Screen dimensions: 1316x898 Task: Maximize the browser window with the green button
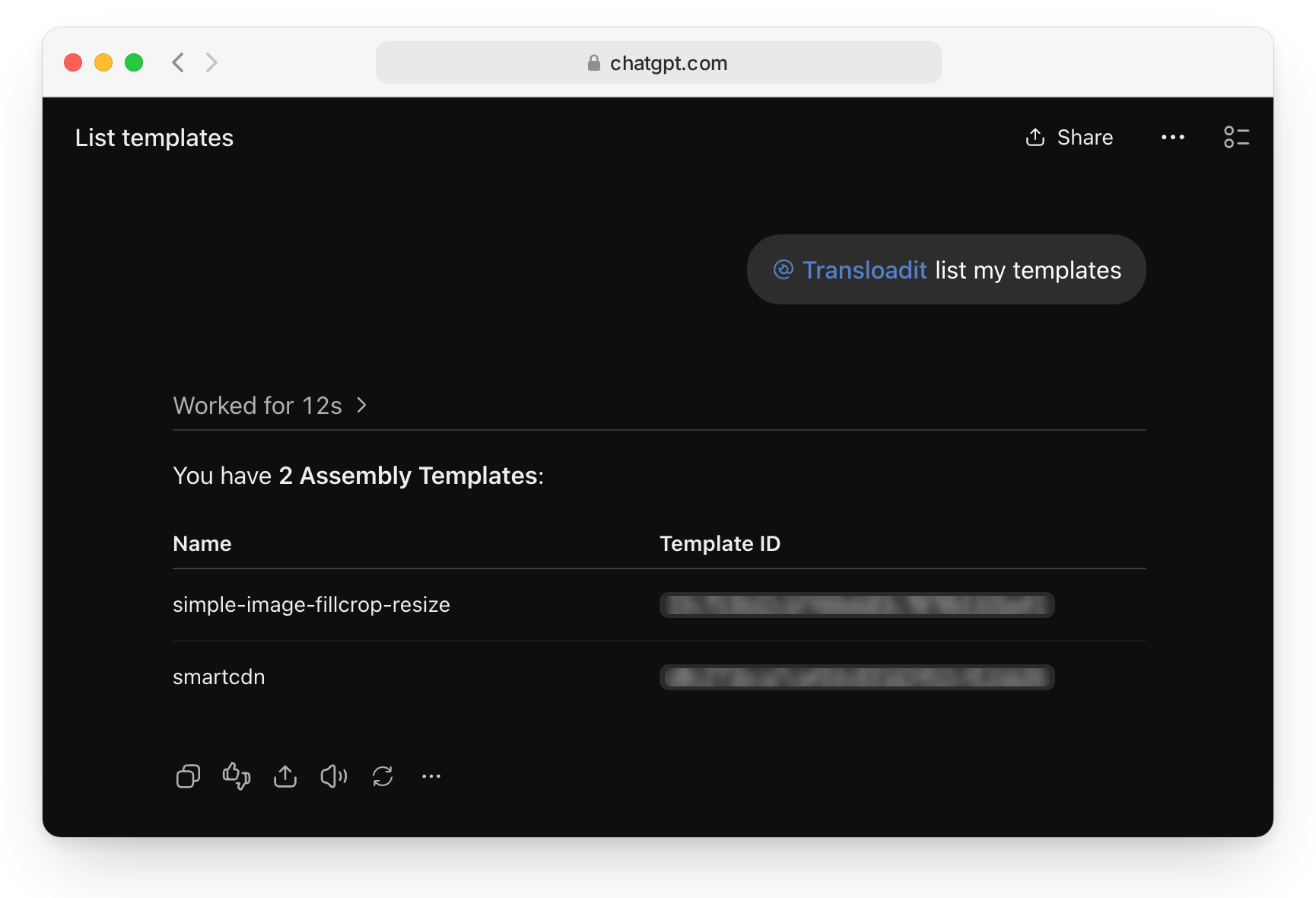click(134, 62)
